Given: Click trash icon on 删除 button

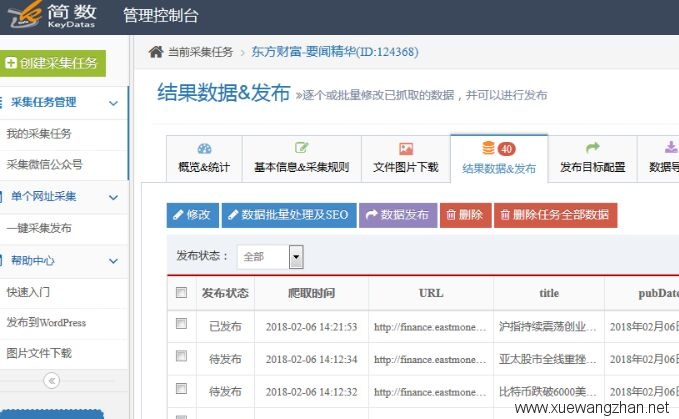Looking at the screenshot, I should 451,215.
